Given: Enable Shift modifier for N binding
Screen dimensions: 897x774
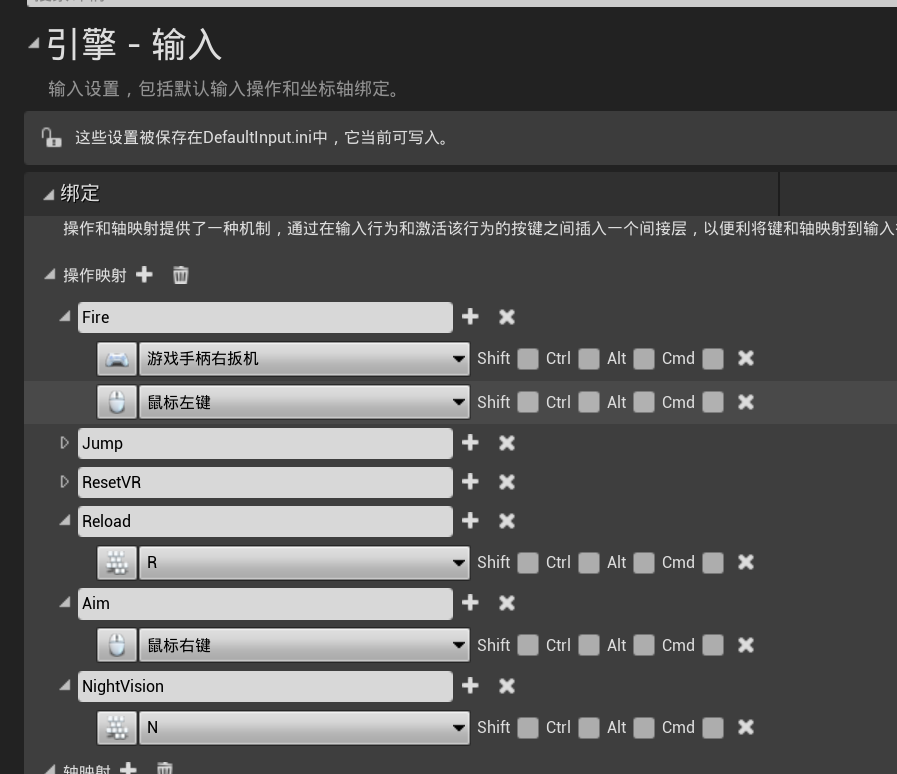Looking at the screenshot, I should pos(527,727).
